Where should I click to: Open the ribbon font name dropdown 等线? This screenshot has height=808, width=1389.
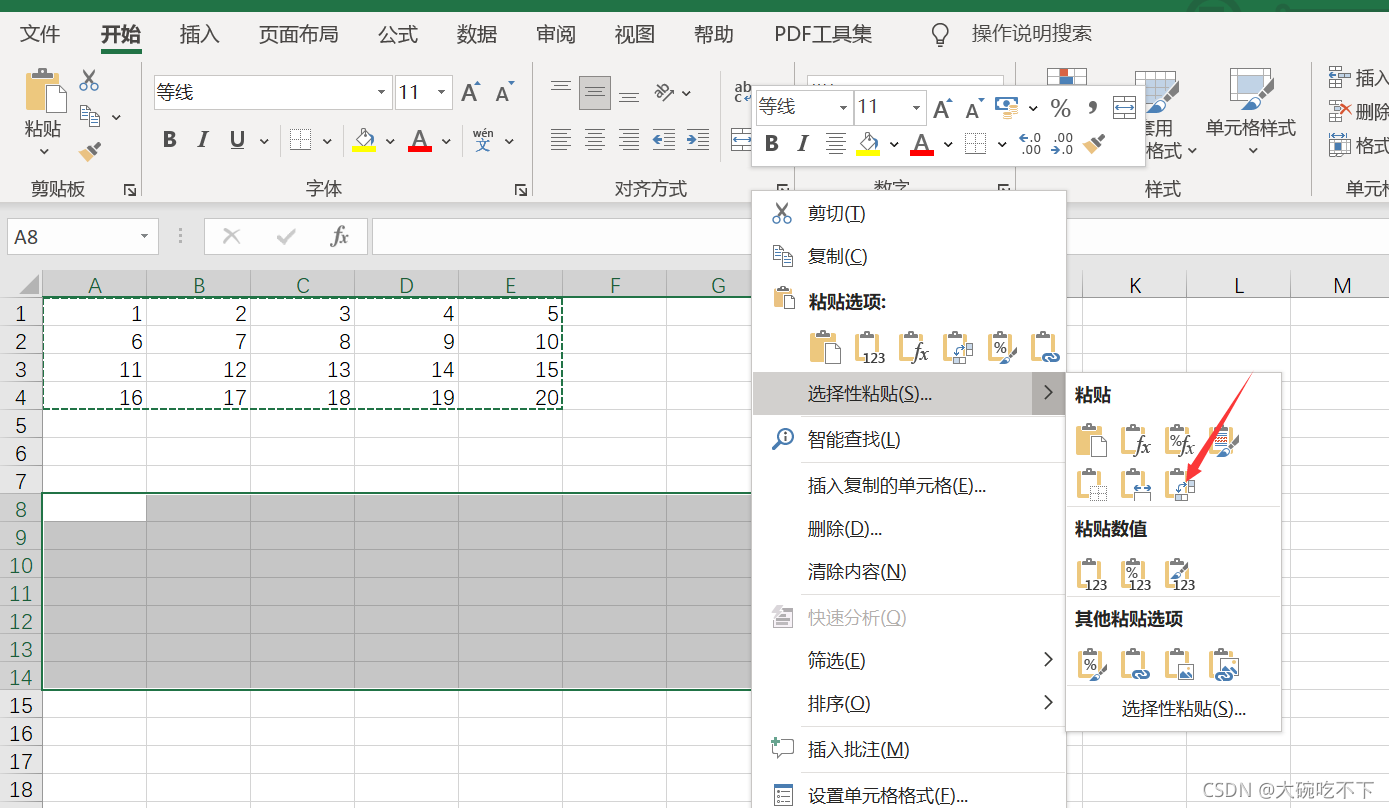pos(382,93)
